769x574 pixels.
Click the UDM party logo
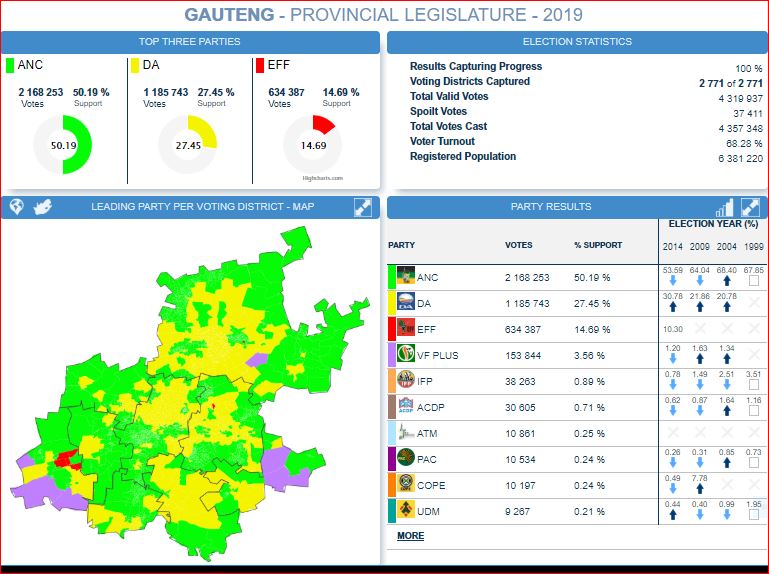pos(406,511)
